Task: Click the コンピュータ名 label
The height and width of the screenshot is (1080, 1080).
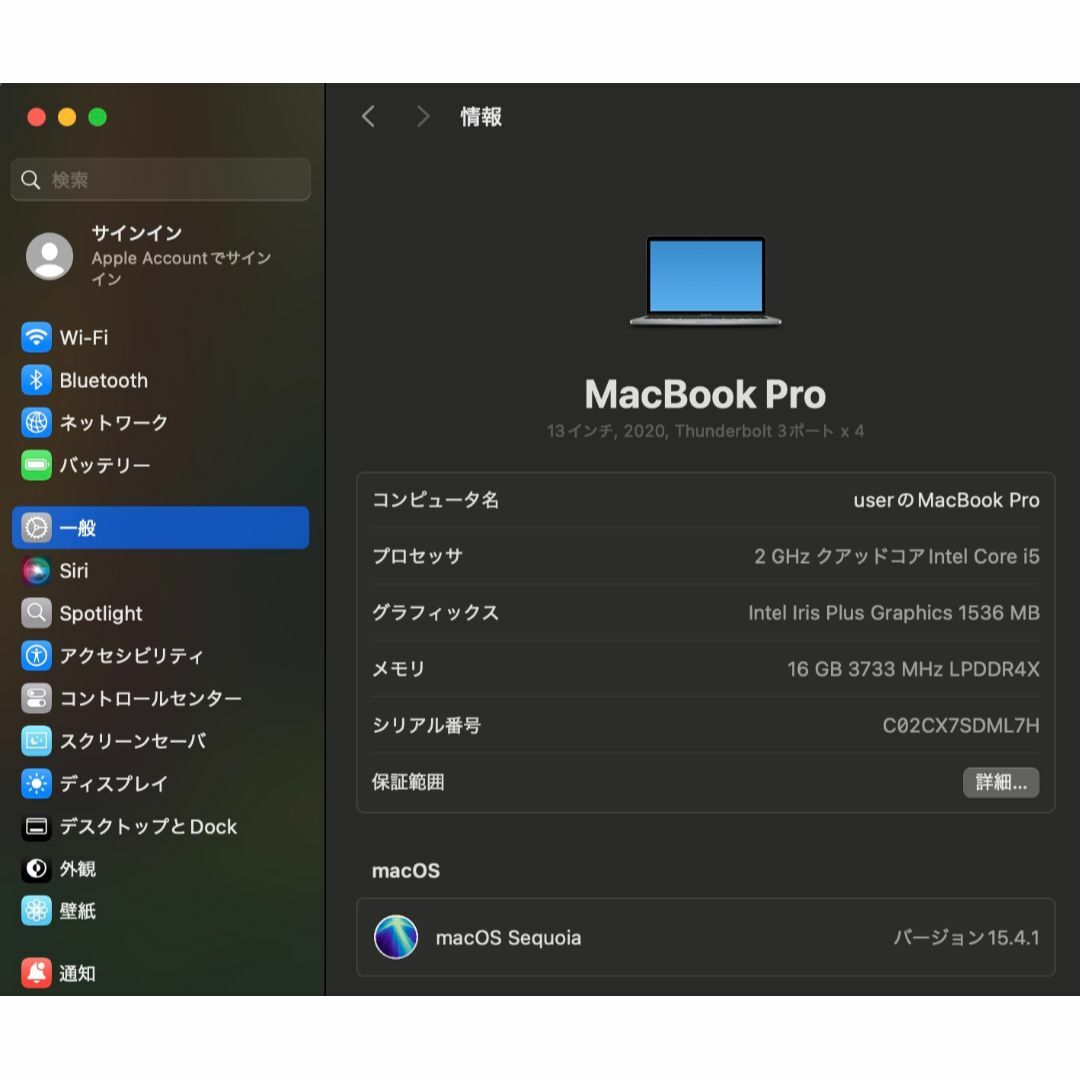Action: click(x=435, y=500)
